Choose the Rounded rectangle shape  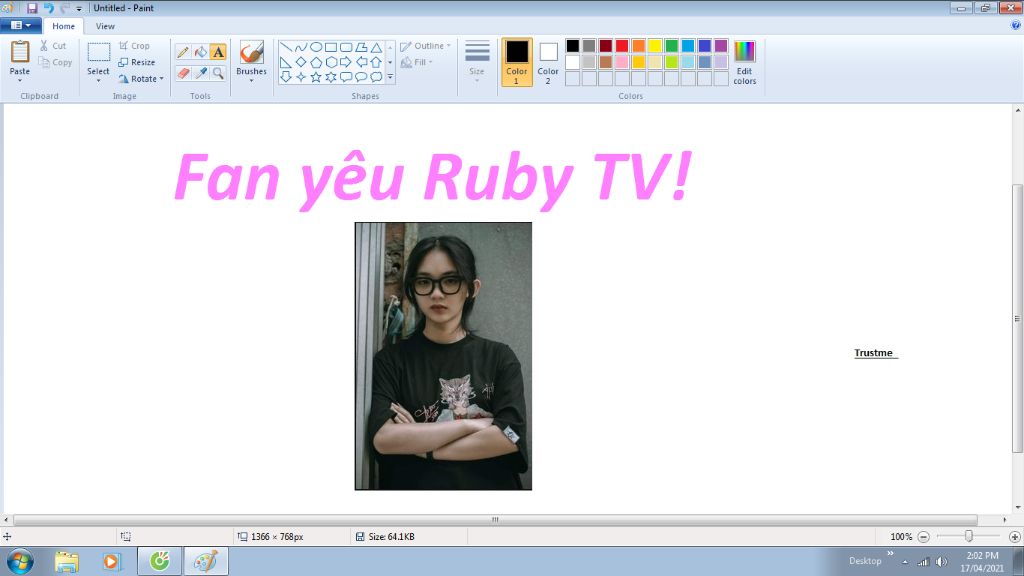click(345, 47)
